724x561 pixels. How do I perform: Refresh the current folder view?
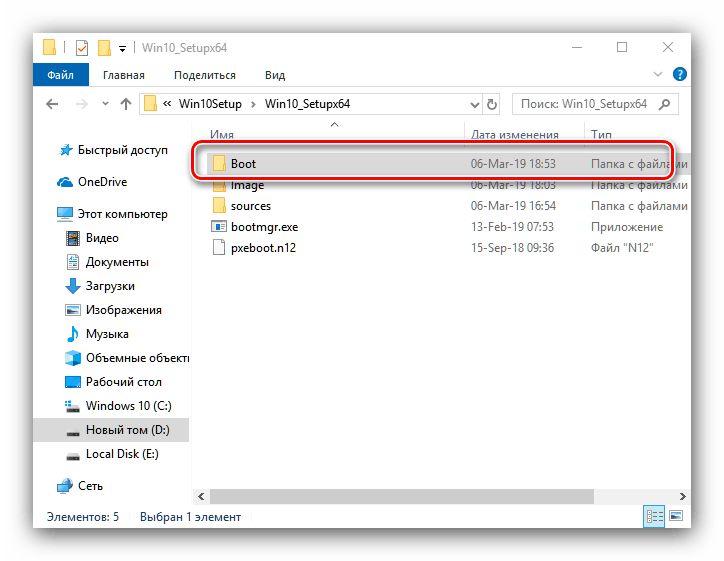(492, 104)
